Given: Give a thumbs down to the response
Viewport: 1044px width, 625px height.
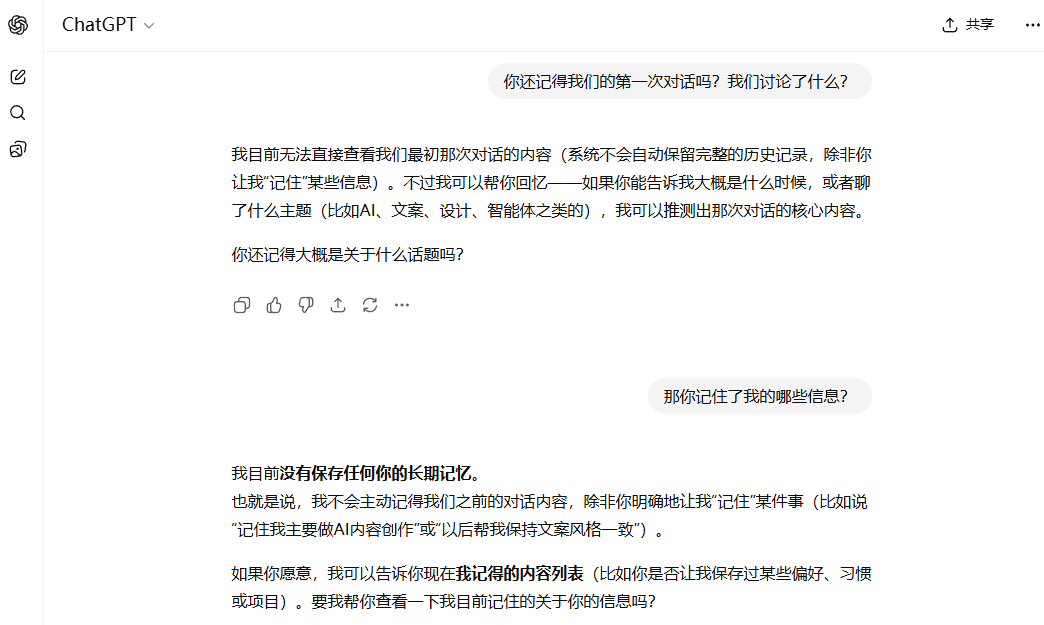Looking at the screenshot, I should point(305,305).
